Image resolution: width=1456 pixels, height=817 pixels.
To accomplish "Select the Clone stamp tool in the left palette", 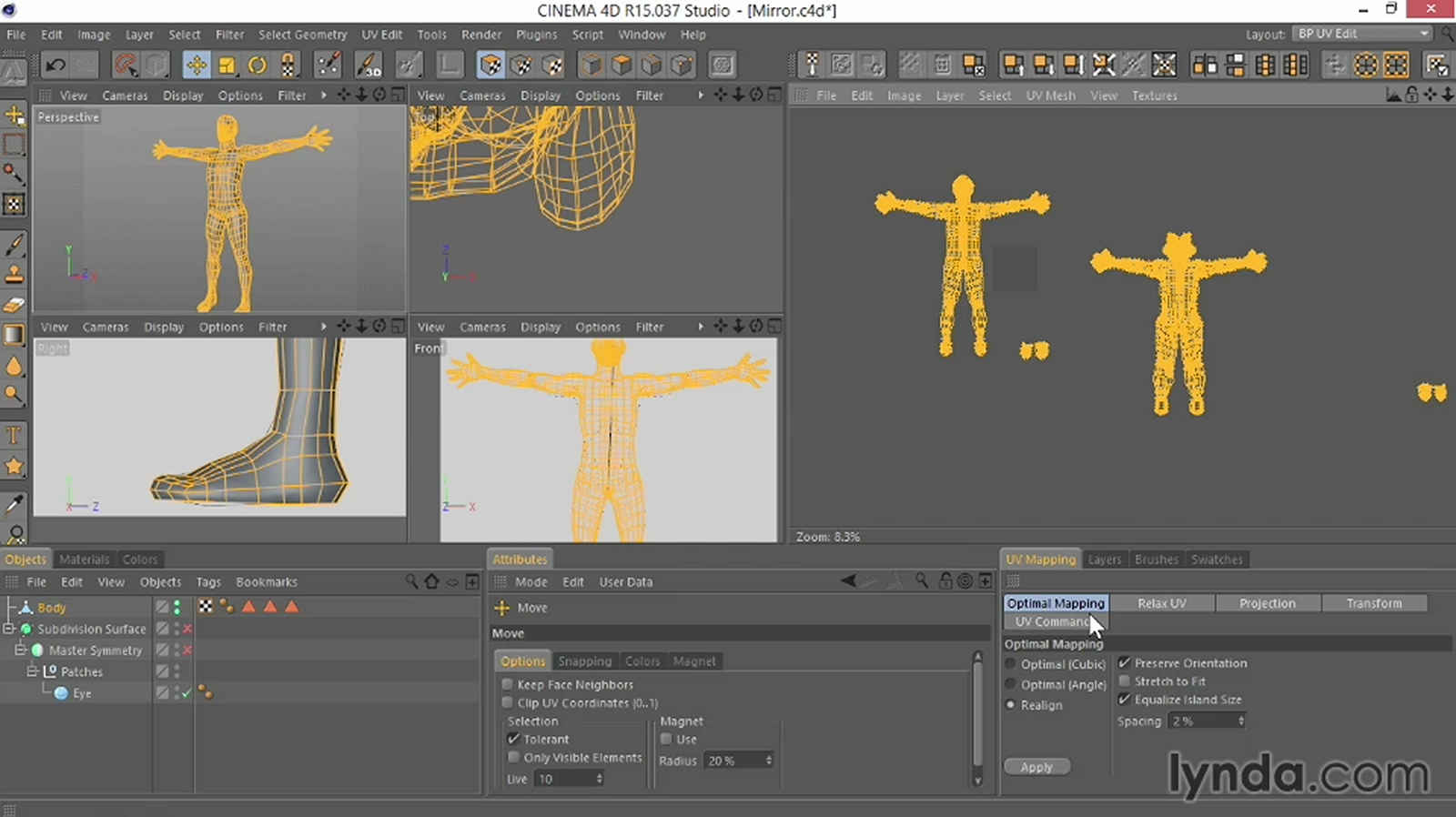I will coord(14,274).
